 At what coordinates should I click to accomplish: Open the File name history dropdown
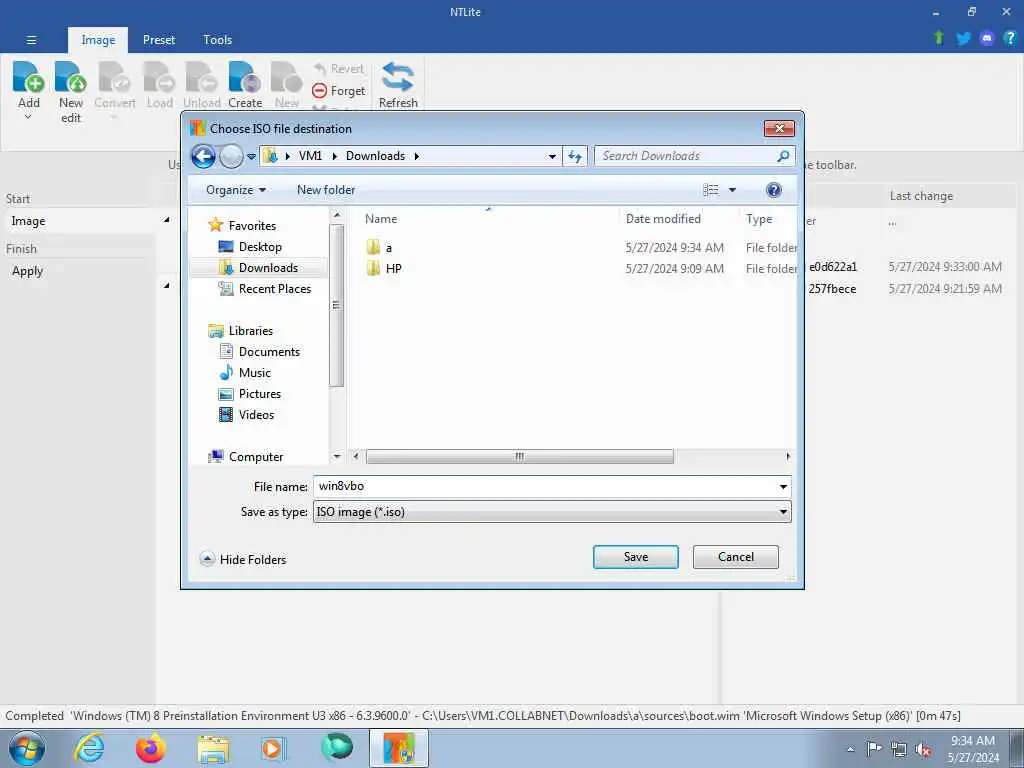coord(783,487)
